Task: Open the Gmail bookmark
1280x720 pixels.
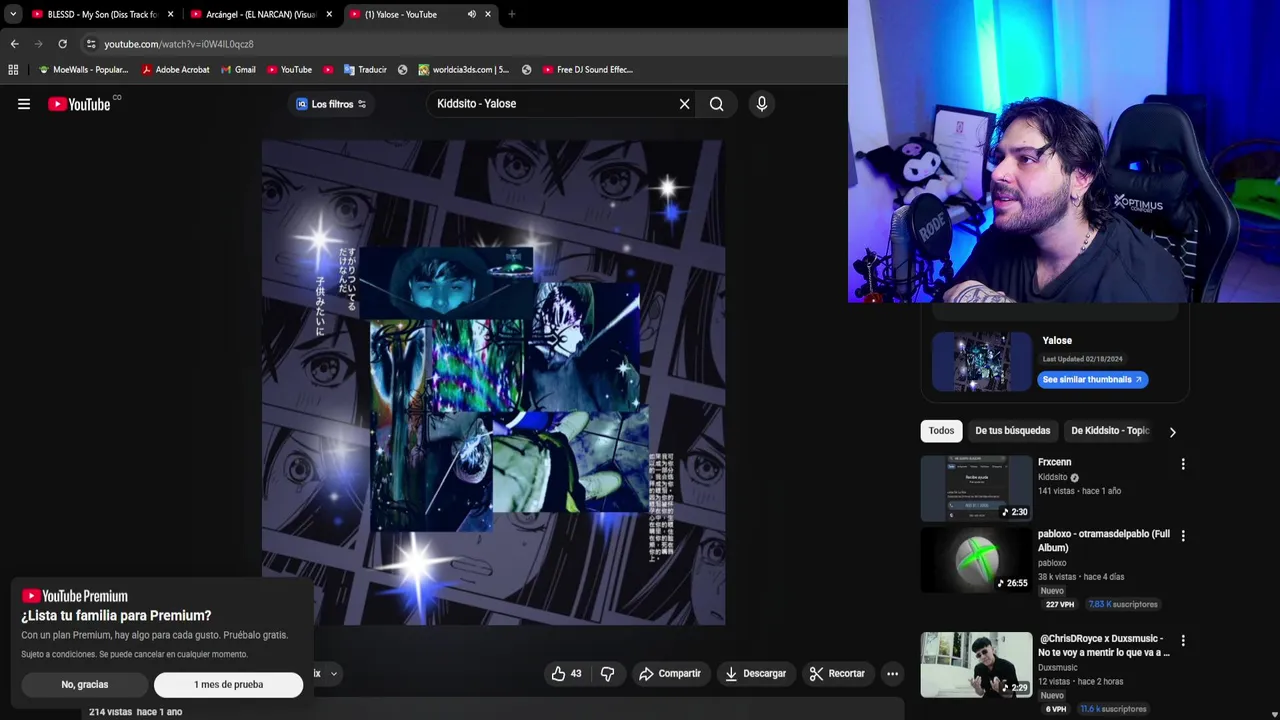Action: click(x=238, y=70)
